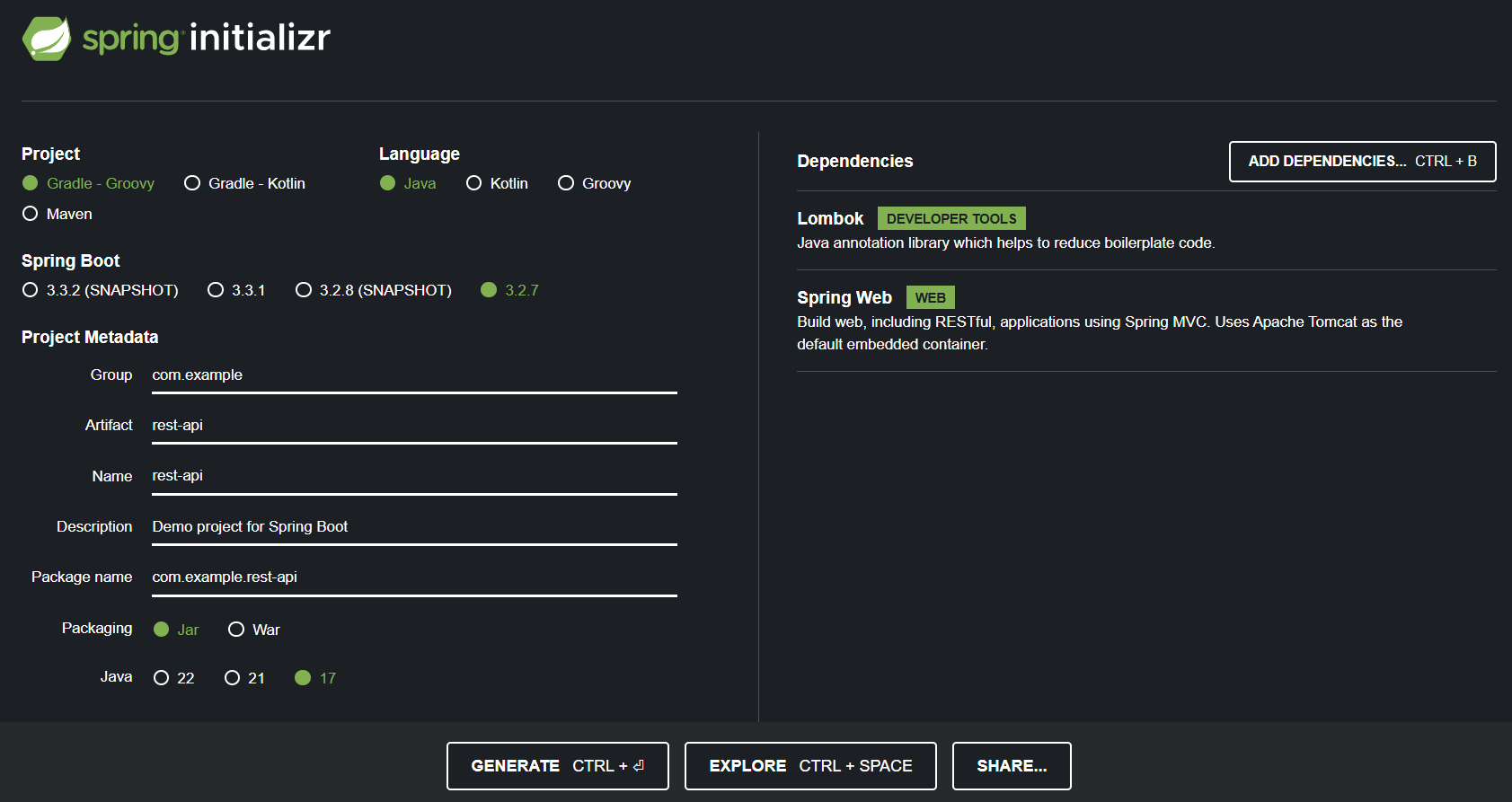Choose Maven as project type

point(57,214)
